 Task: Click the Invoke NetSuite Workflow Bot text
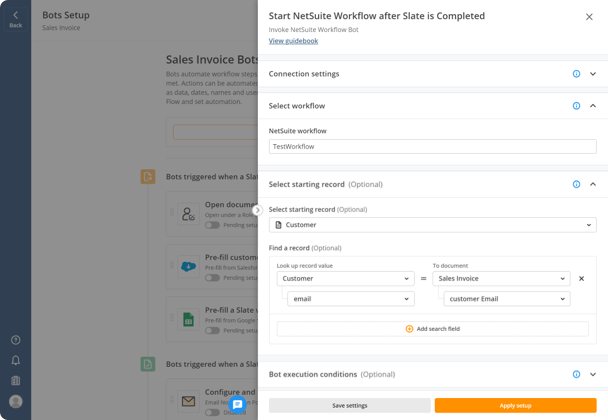pyautogui.click(x=313, y=29)
